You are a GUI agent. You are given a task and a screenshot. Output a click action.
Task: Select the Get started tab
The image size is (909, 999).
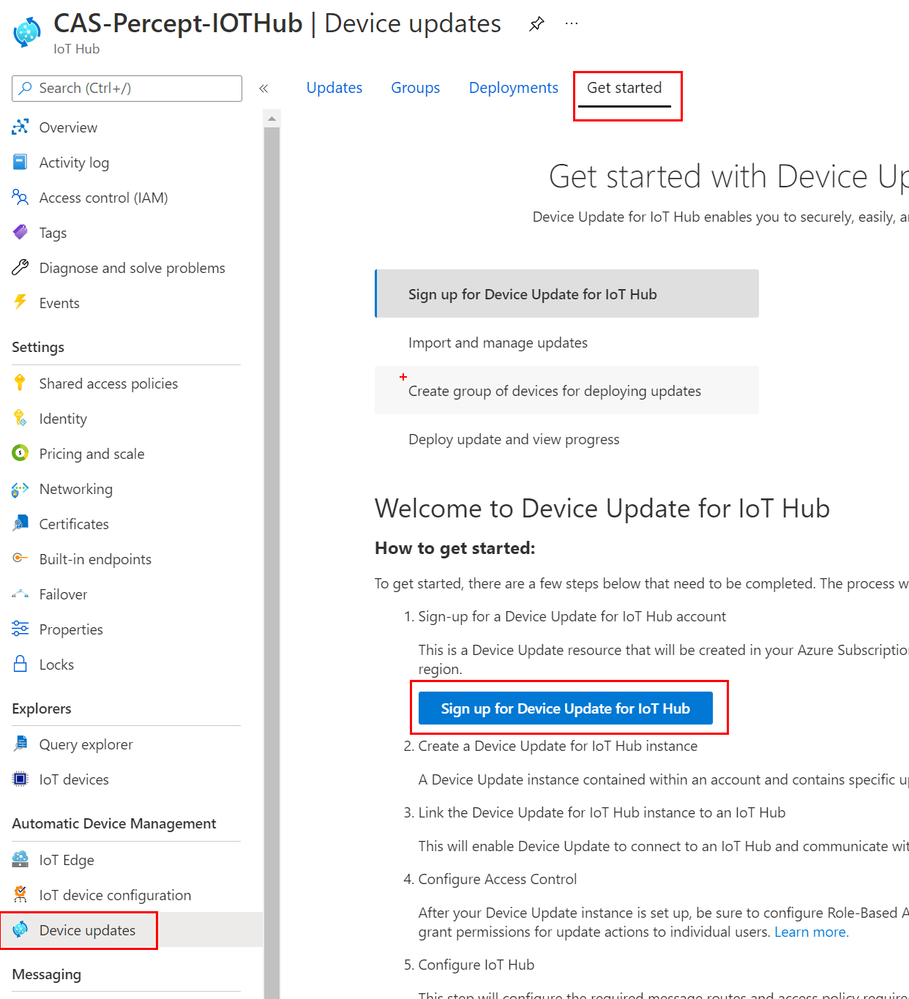[624, 88]
